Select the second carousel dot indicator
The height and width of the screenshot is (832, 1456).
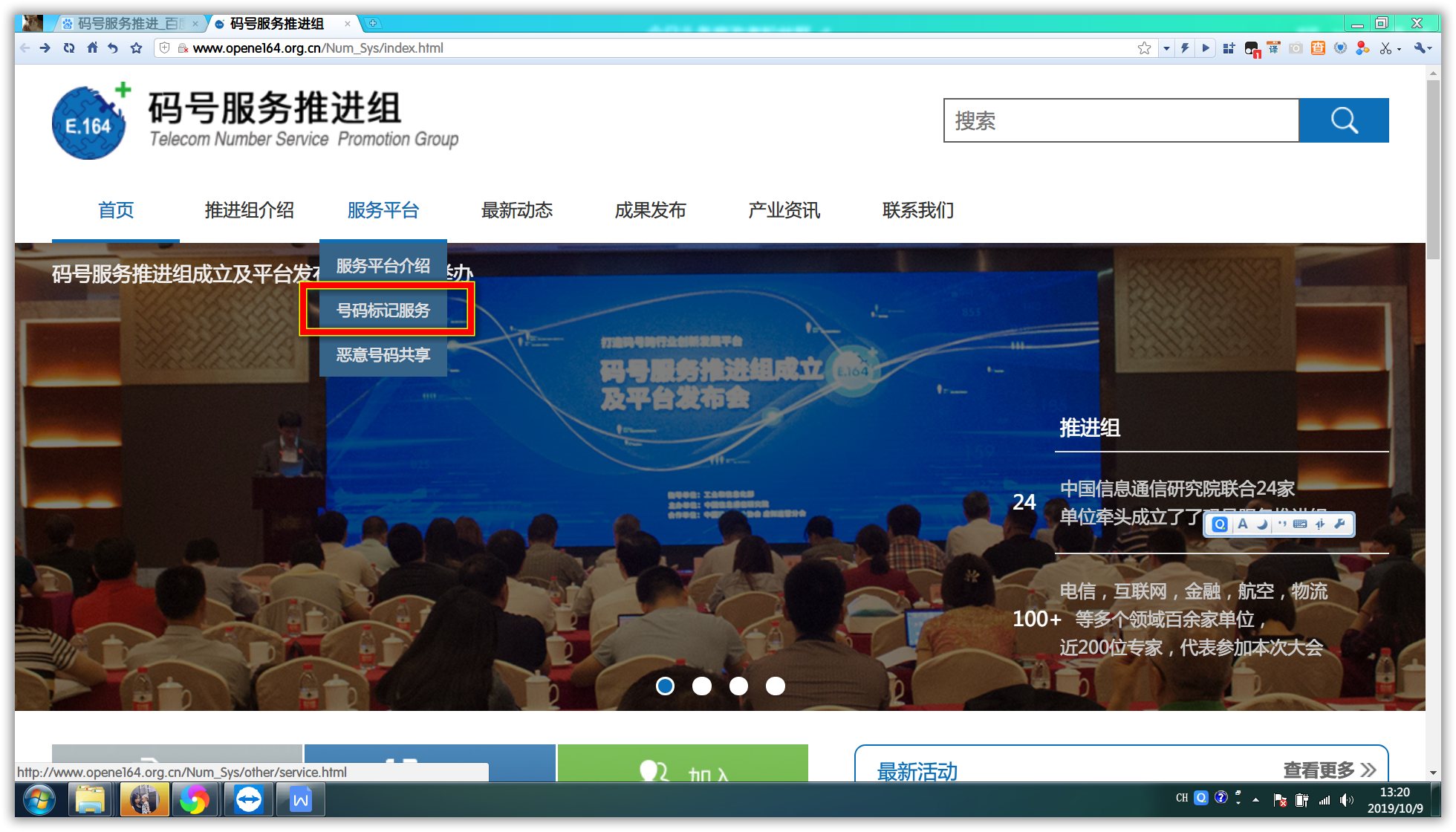(702, 686)
